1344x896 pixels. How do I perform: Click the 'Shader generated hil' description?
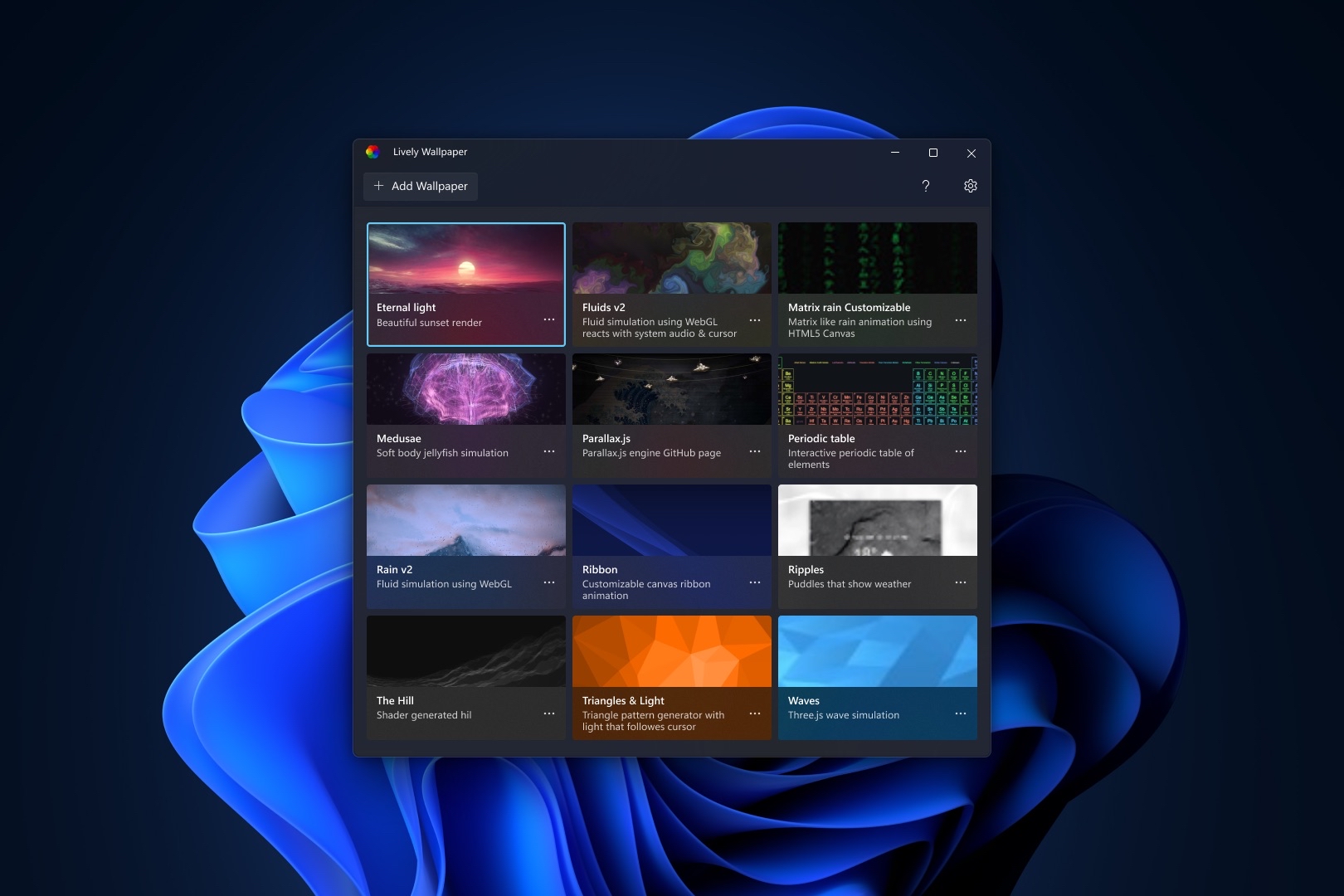pyautogui.click(x=424, y=715)
